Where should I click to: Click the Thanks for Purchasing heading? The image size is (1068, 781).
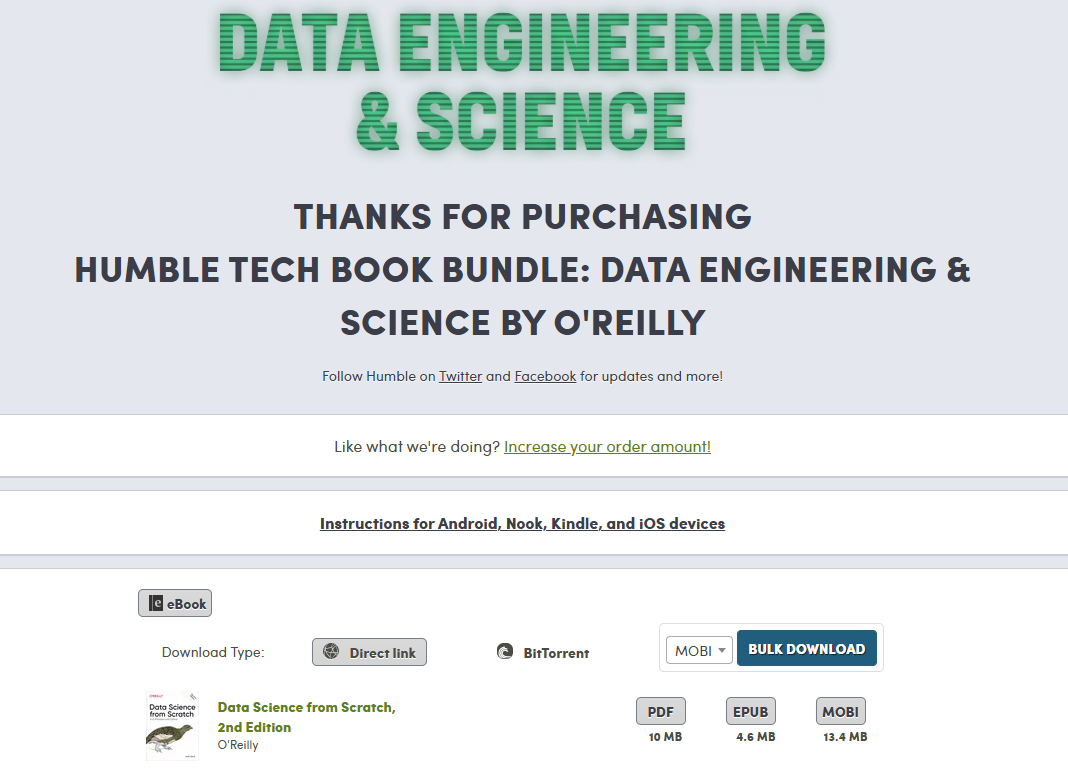522,216
